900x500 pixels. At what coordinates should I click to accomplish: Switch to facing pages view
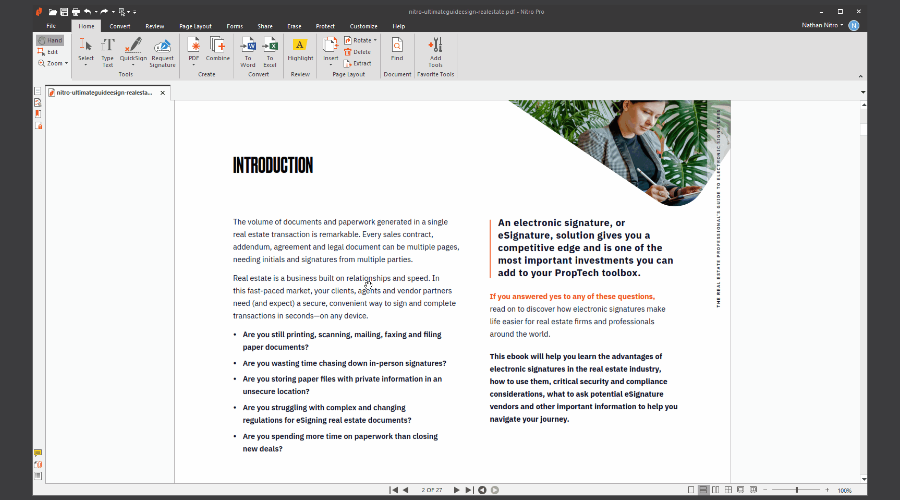tap(716, 490)
